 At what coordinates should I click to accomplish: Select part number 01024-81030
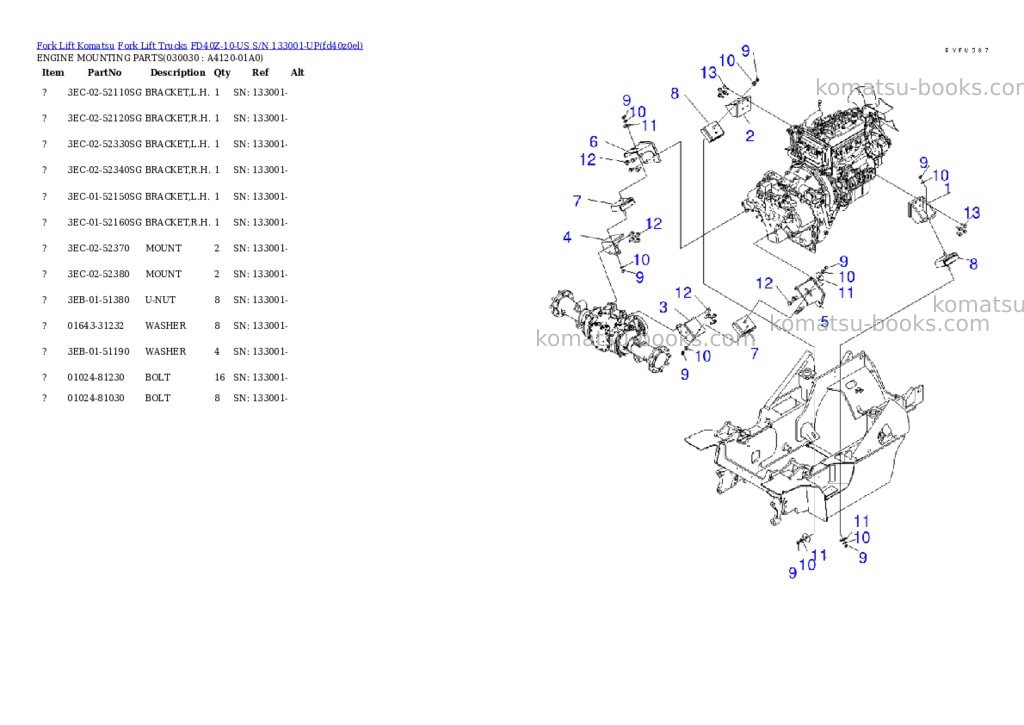click(95, 398)
